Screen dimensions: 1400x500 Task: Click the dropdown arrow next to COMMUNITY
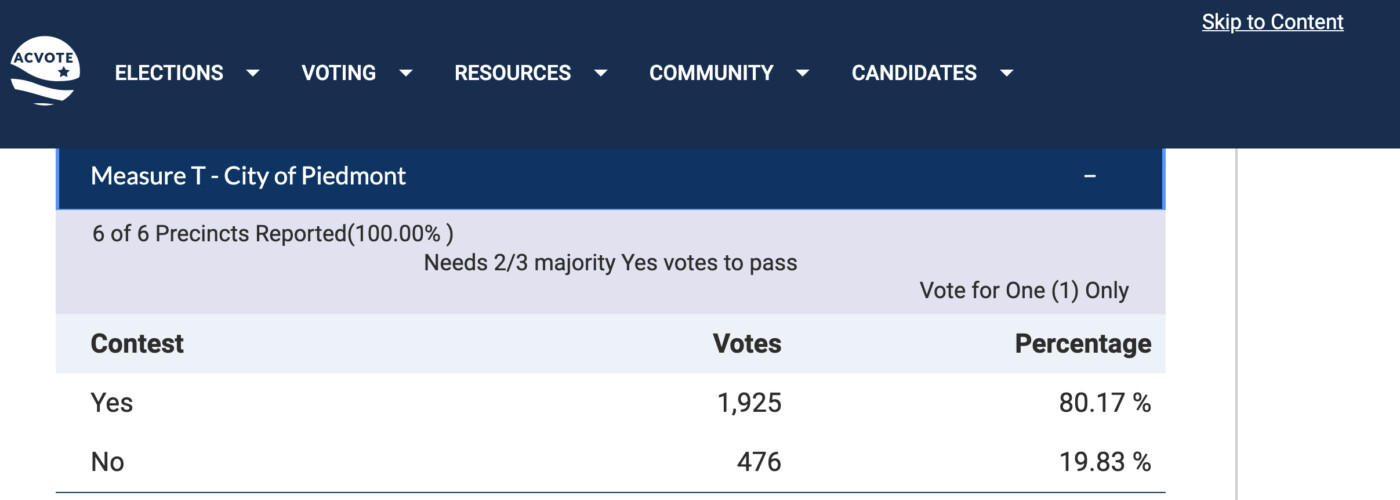pos(803,73)
